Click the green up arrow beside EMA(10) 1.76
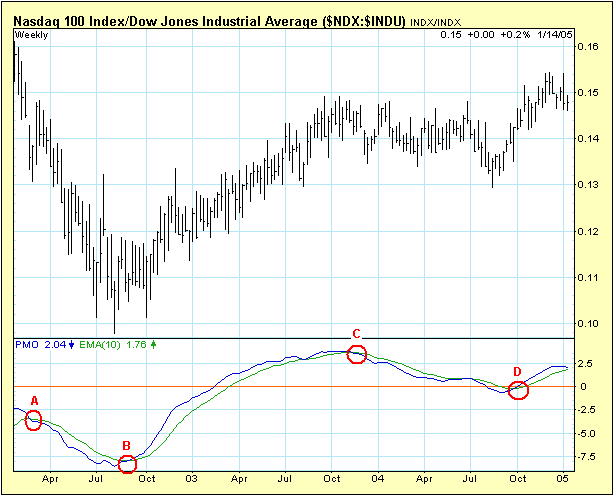The image size is (614, 496). [x=153, y=345]
